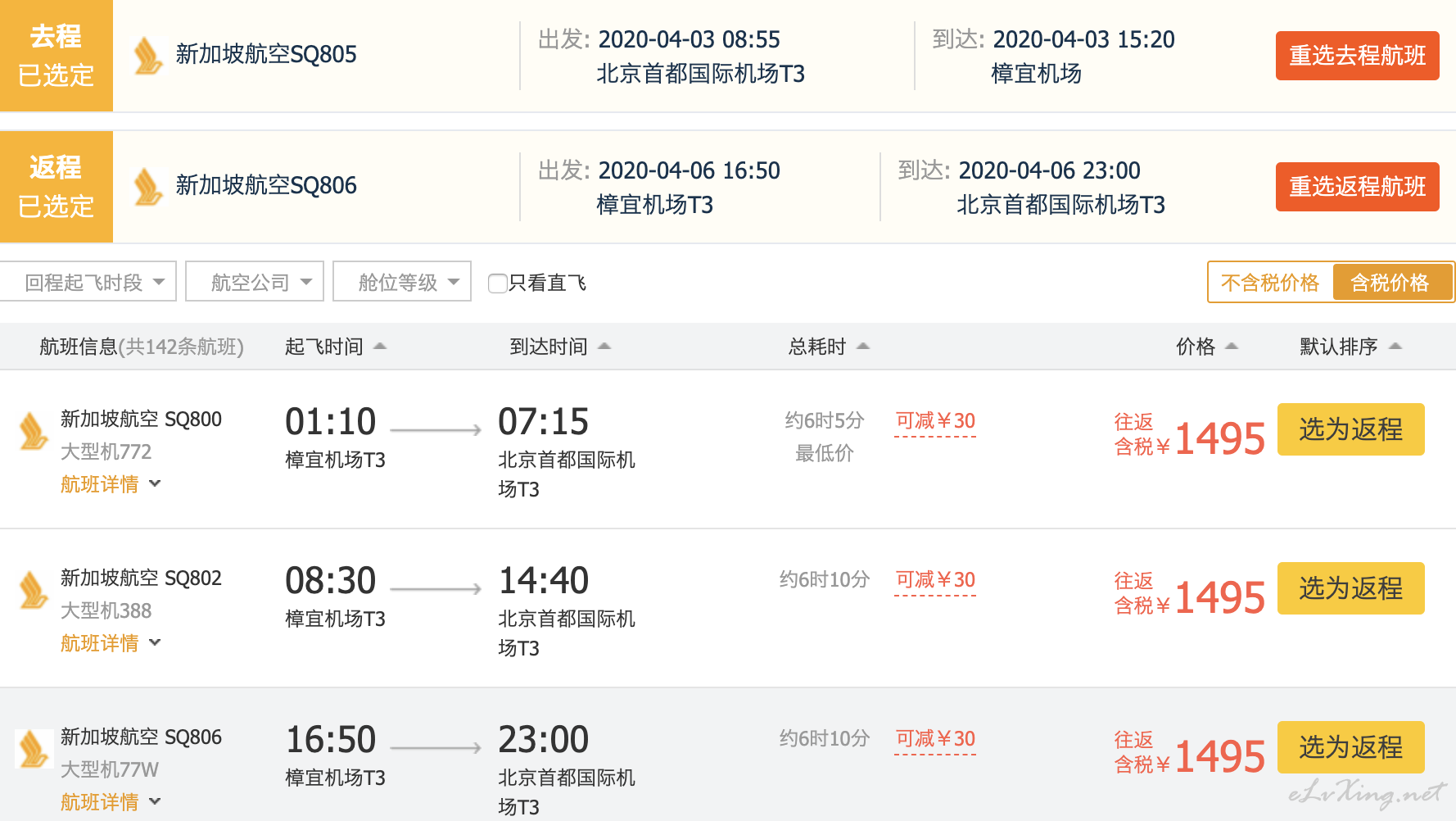
Task: Sort by price arrow
Action: 1232,347
